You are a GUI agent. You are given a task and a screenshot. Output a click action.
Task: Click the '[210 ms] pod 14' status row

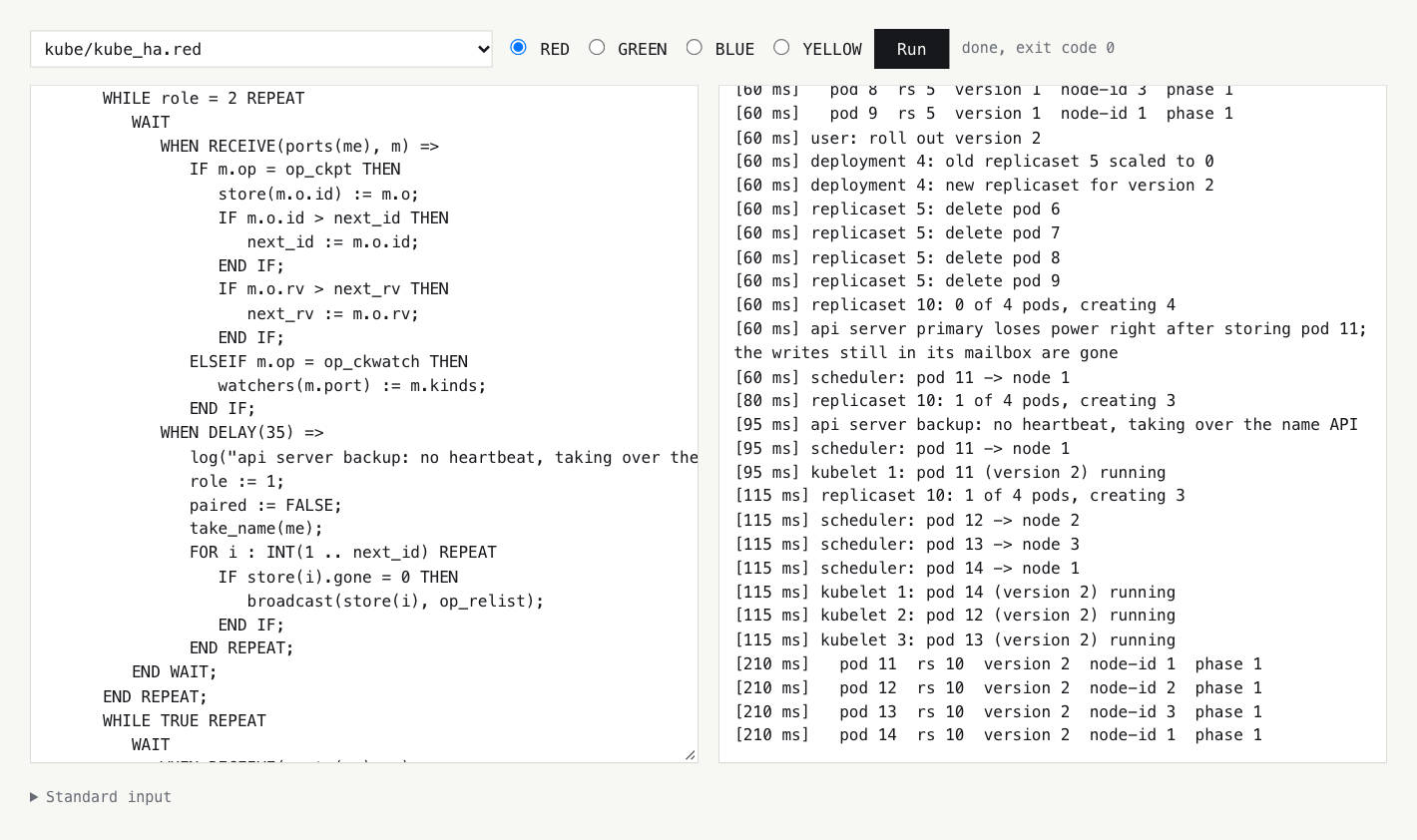click(x=998, y=735)
